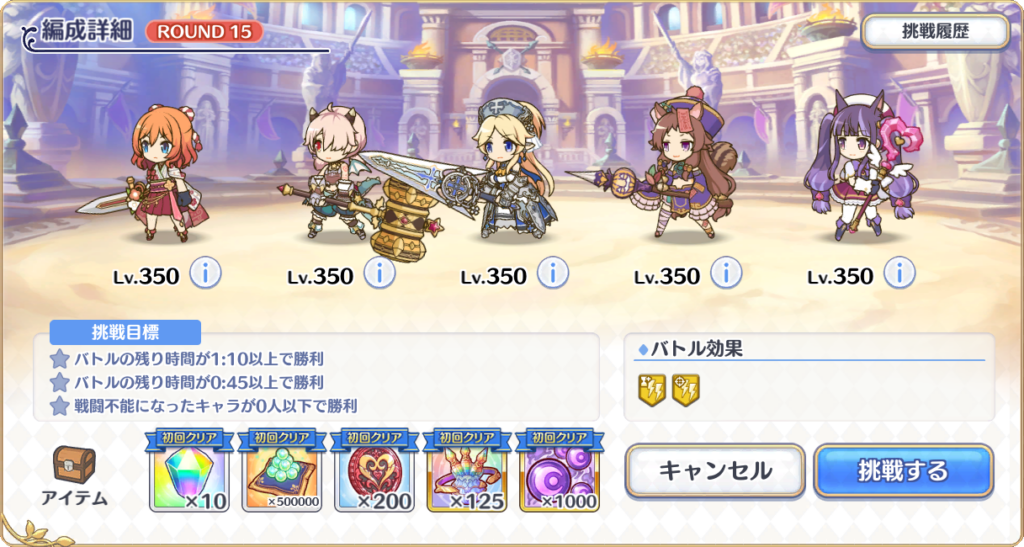Show info for the purple twin-tail character
The image size is (1024, 547).
click(x=900, y=274)
